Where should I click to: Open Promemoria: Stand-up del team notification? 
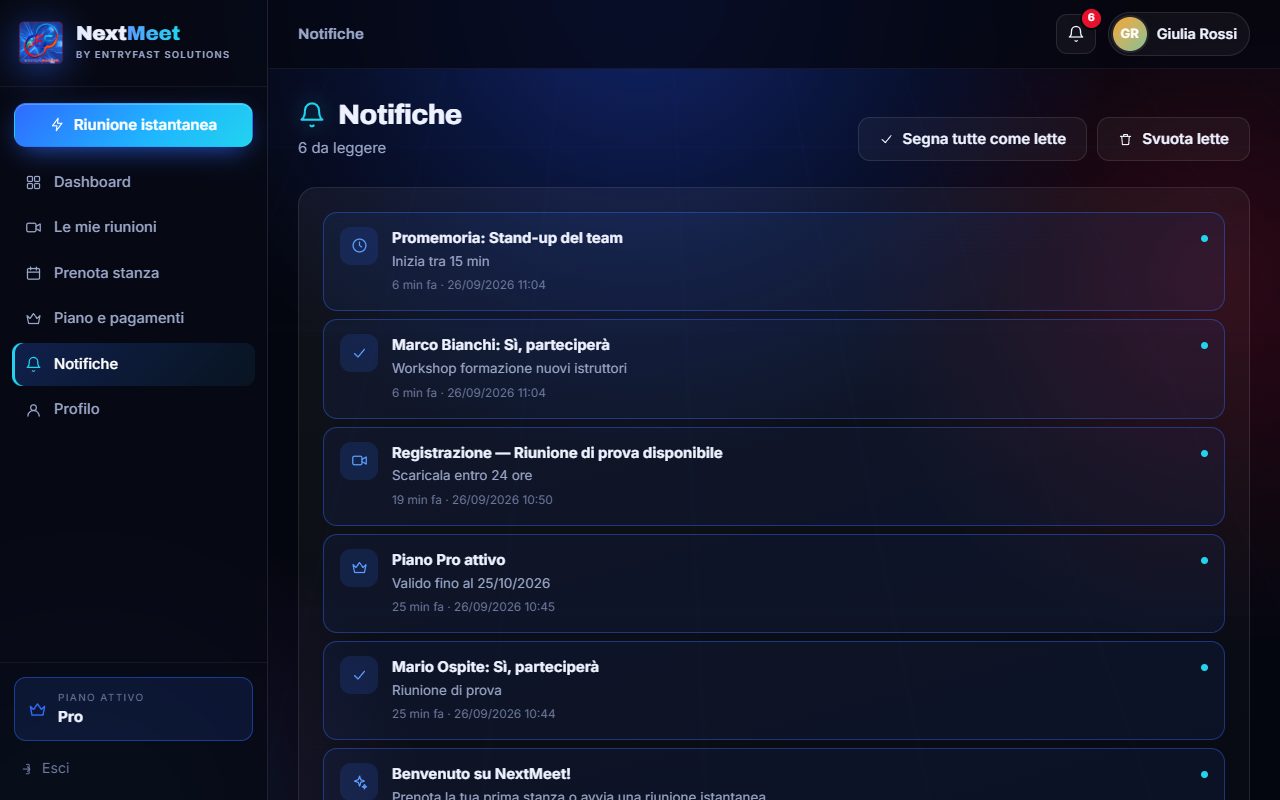click(x=773, y=261)
